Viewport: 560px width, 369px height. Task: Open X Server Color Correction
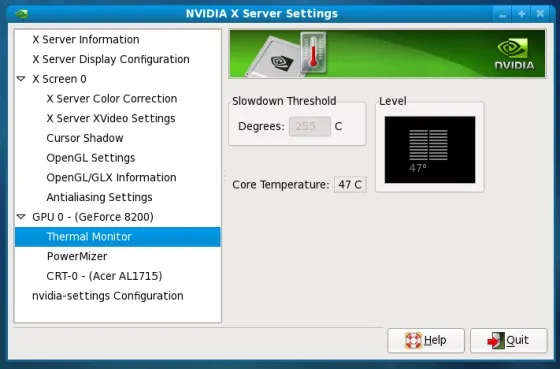click(112, 99)
